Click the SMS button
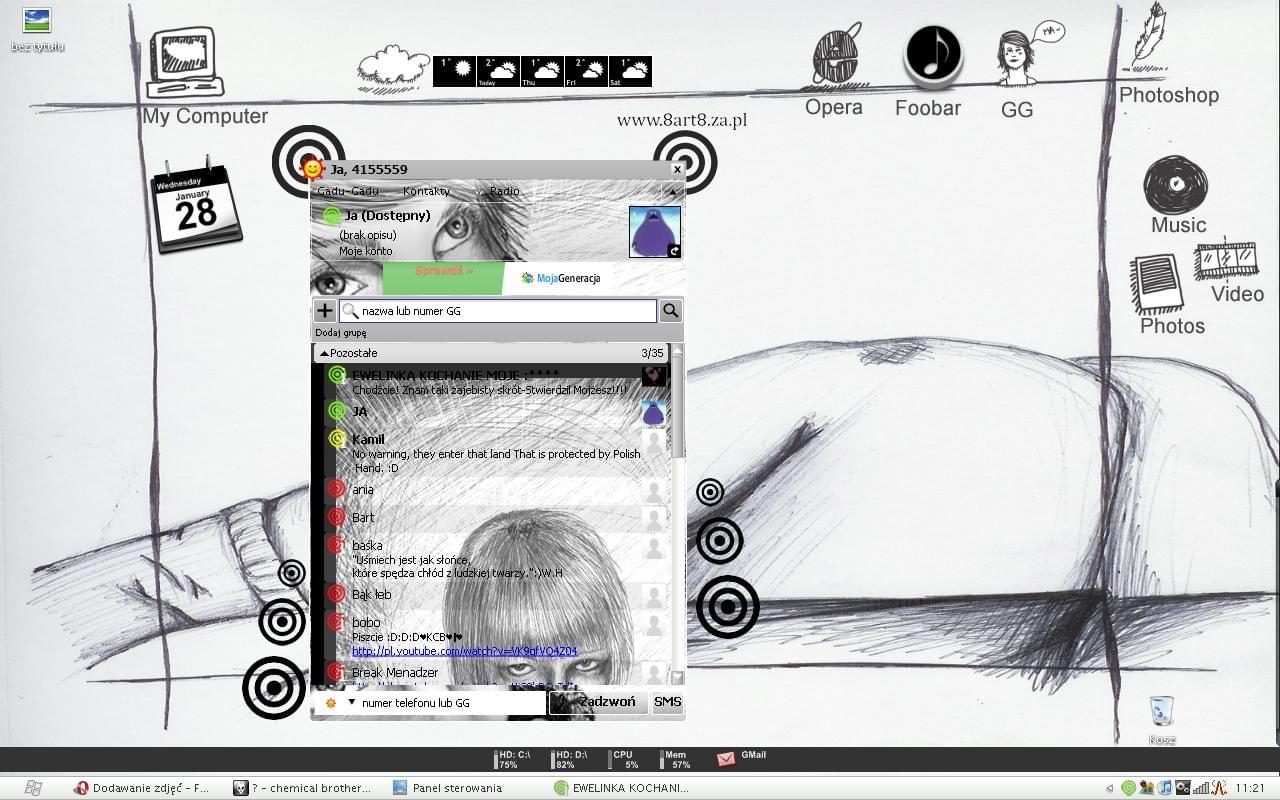 [x=667, y=702]
